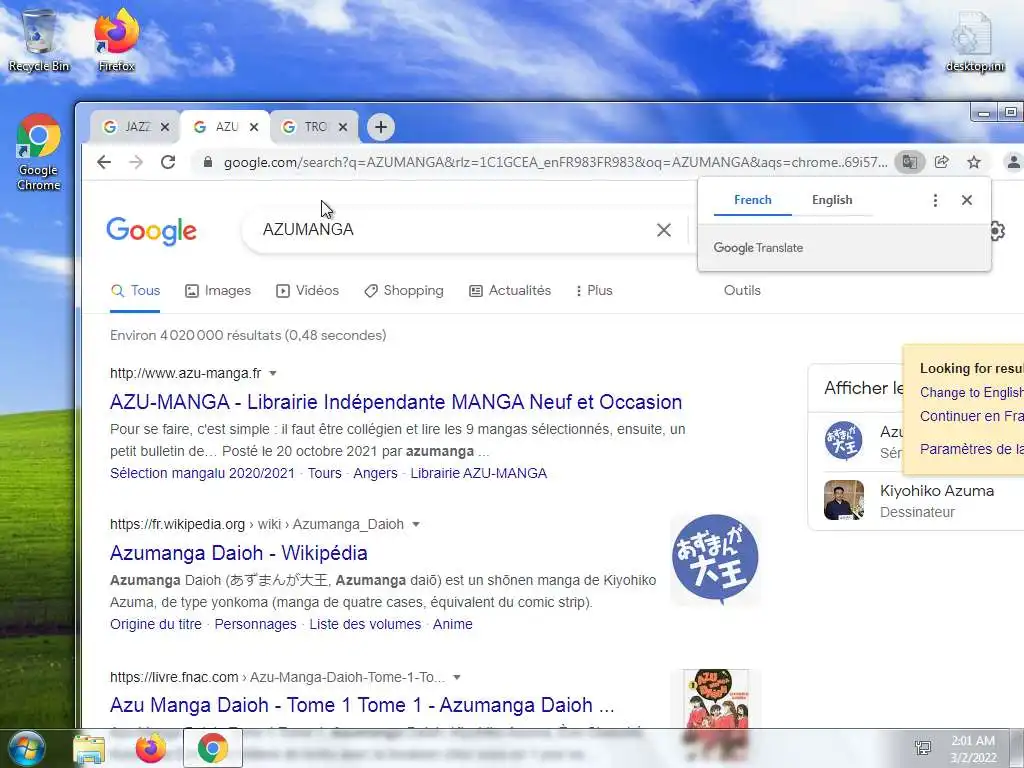Open the Shopping search tab

404,291
